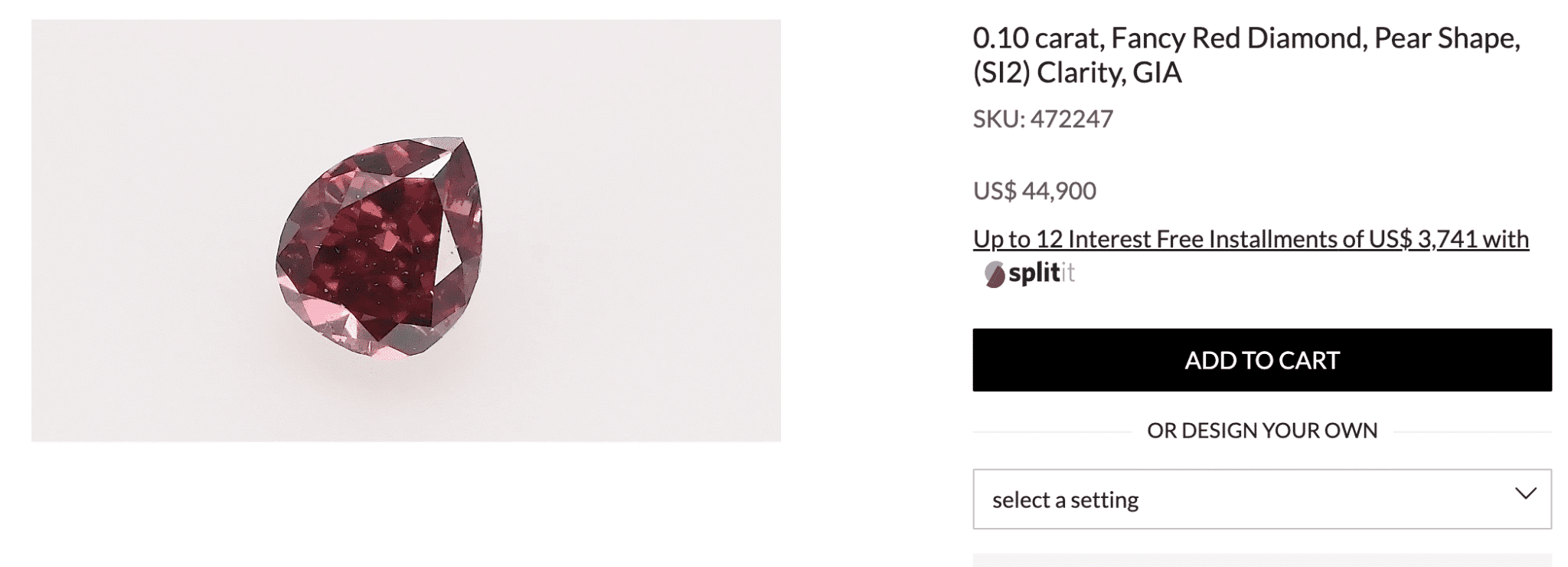
Task: Click the '(SI2) Clarity, GIA' title line
Action: click(1077, 73)
